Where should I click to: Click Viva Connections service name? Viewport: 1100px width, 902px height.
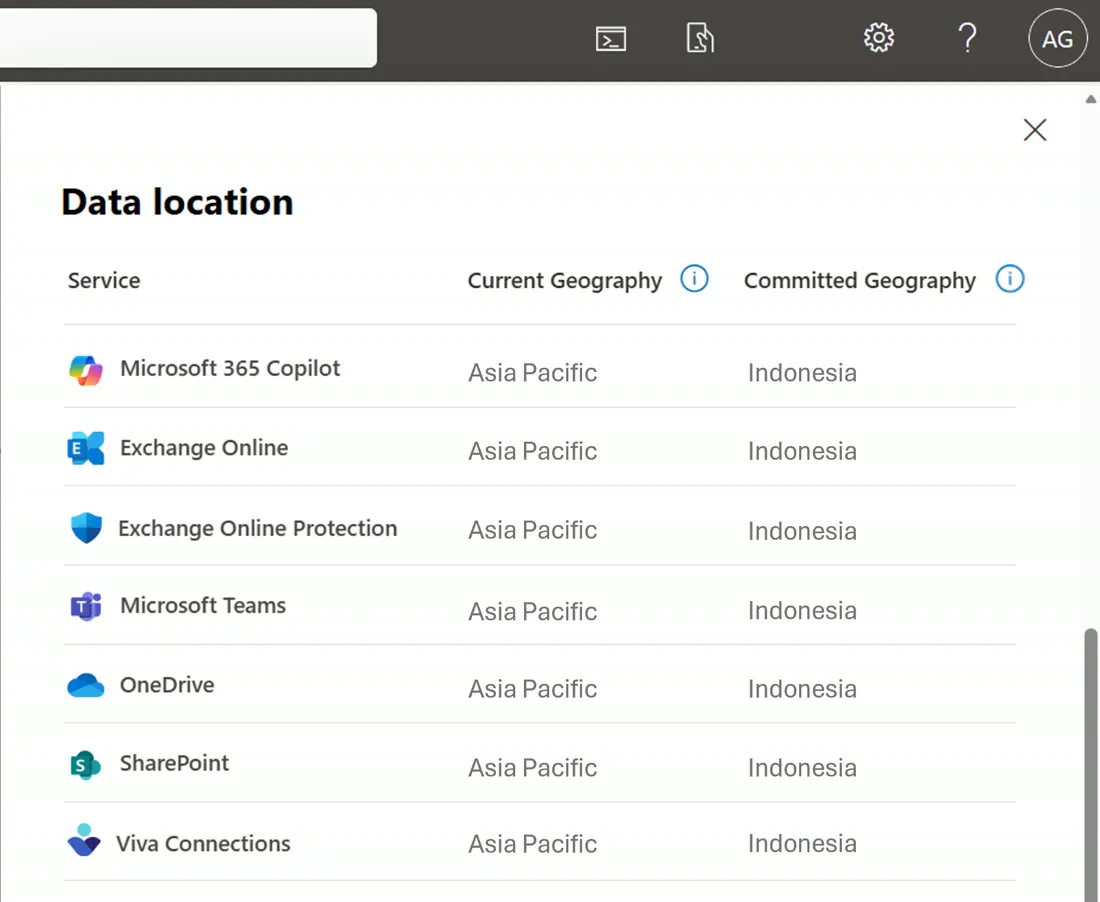[203, 843]
